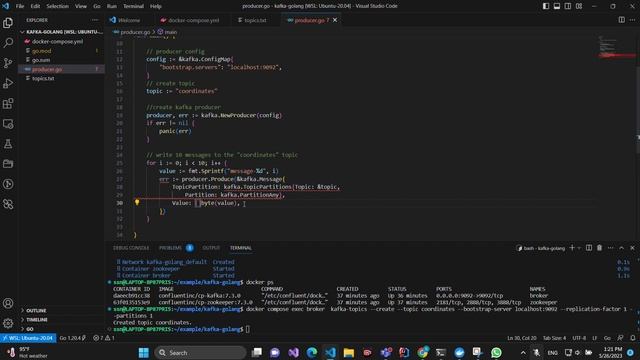Open the Search view in activity bar
The height and width of the screenshot is (360, 640).
[8, 43]
